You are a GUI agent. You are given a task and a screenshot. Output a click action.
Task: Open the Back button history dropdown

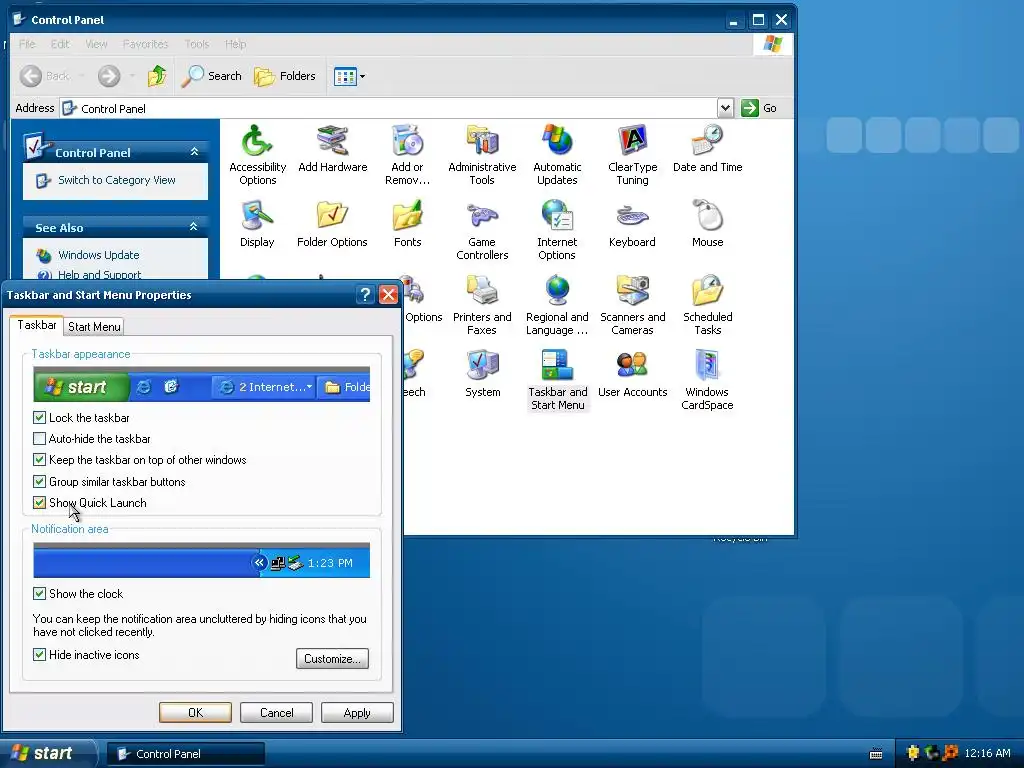point(82,76)
